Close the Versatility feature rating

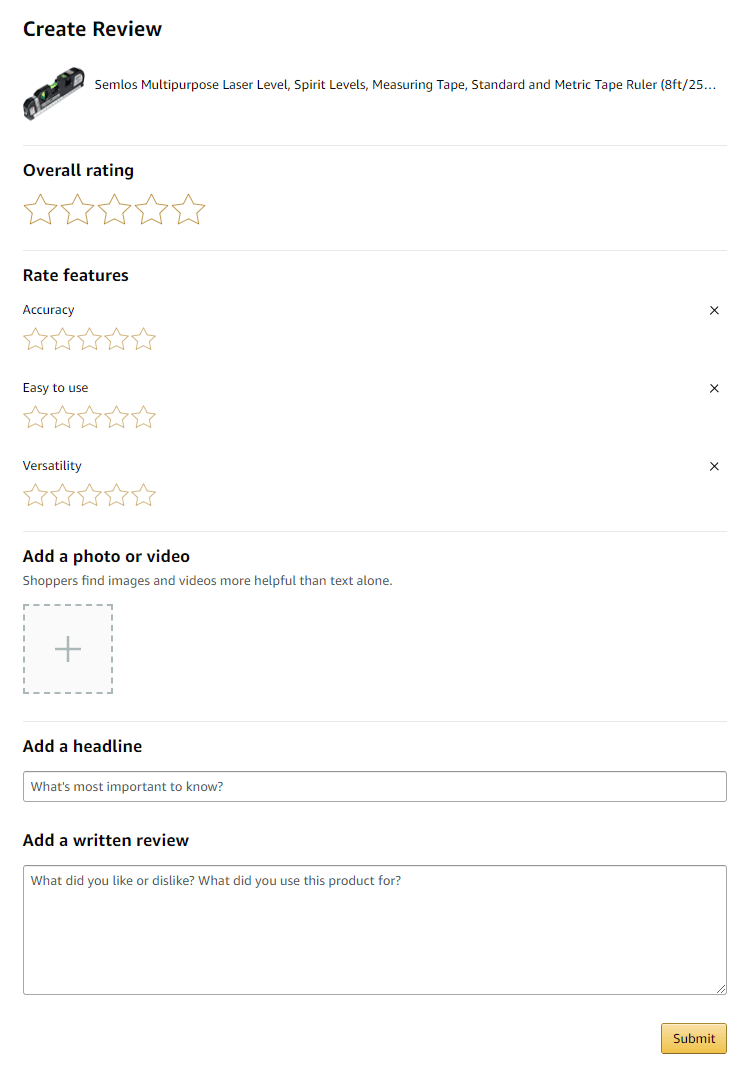coord(714,466)
